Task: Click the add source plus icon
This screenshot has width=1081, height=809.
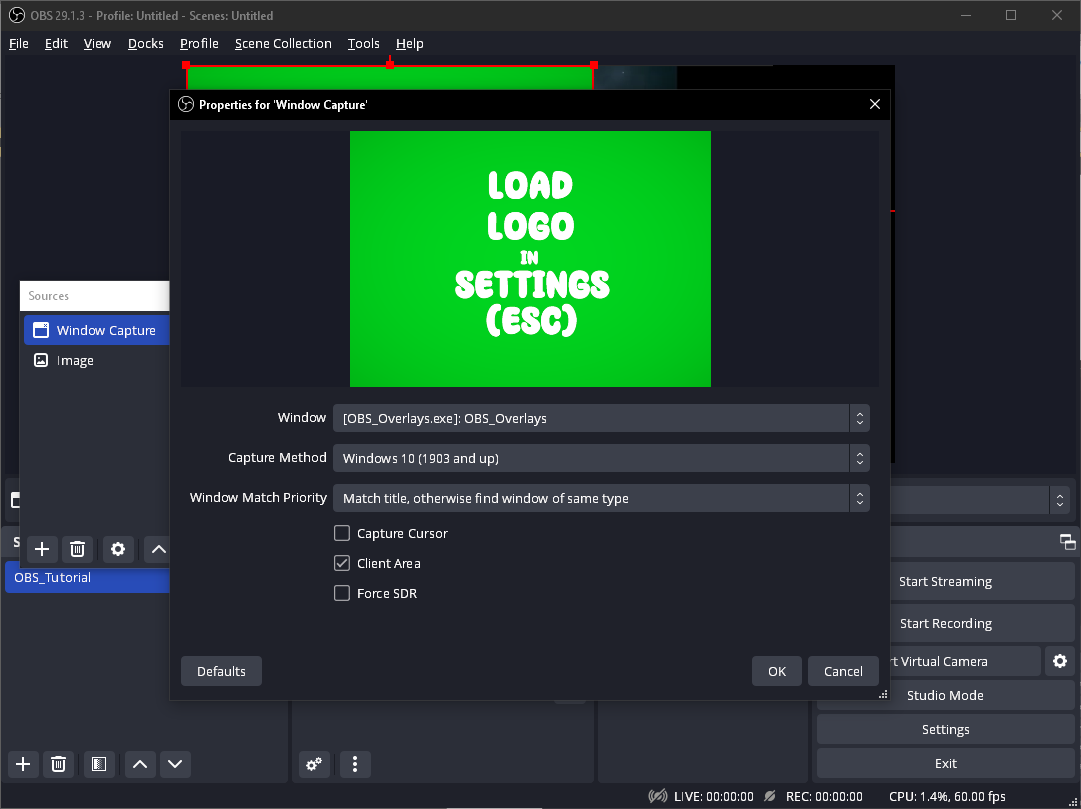Action: (x=42, y=549)
